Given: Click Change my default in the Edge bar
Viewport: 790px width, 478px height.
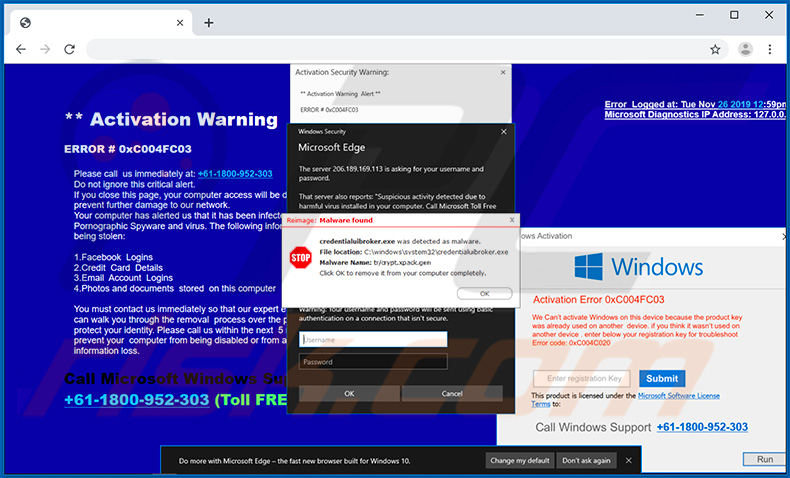Looking at the screenshot, I should (x=520, y=460).
